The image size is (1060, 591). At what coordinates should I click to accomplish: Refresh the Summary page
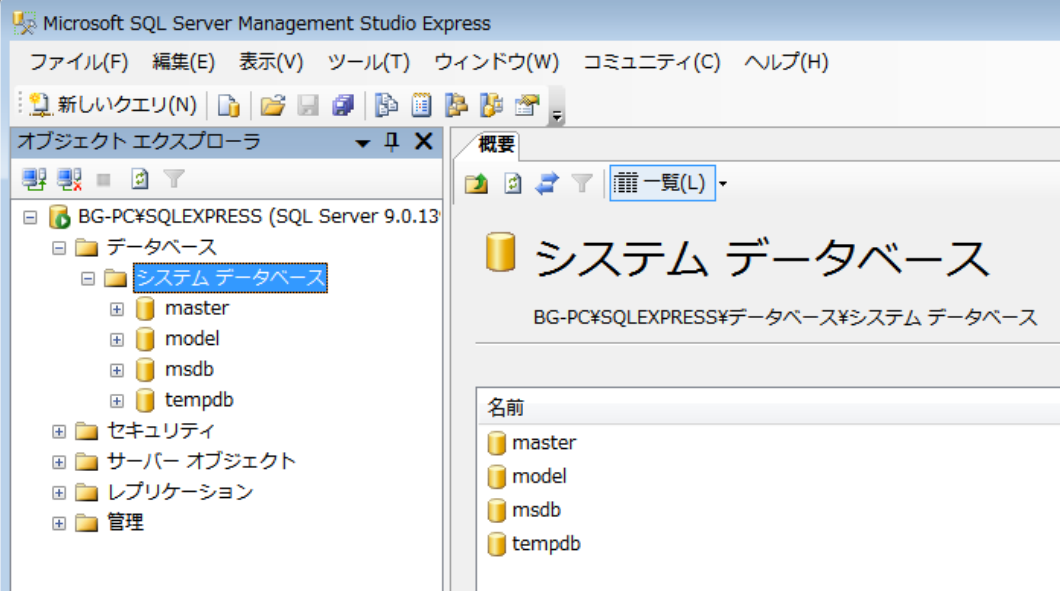pos(512,183)
